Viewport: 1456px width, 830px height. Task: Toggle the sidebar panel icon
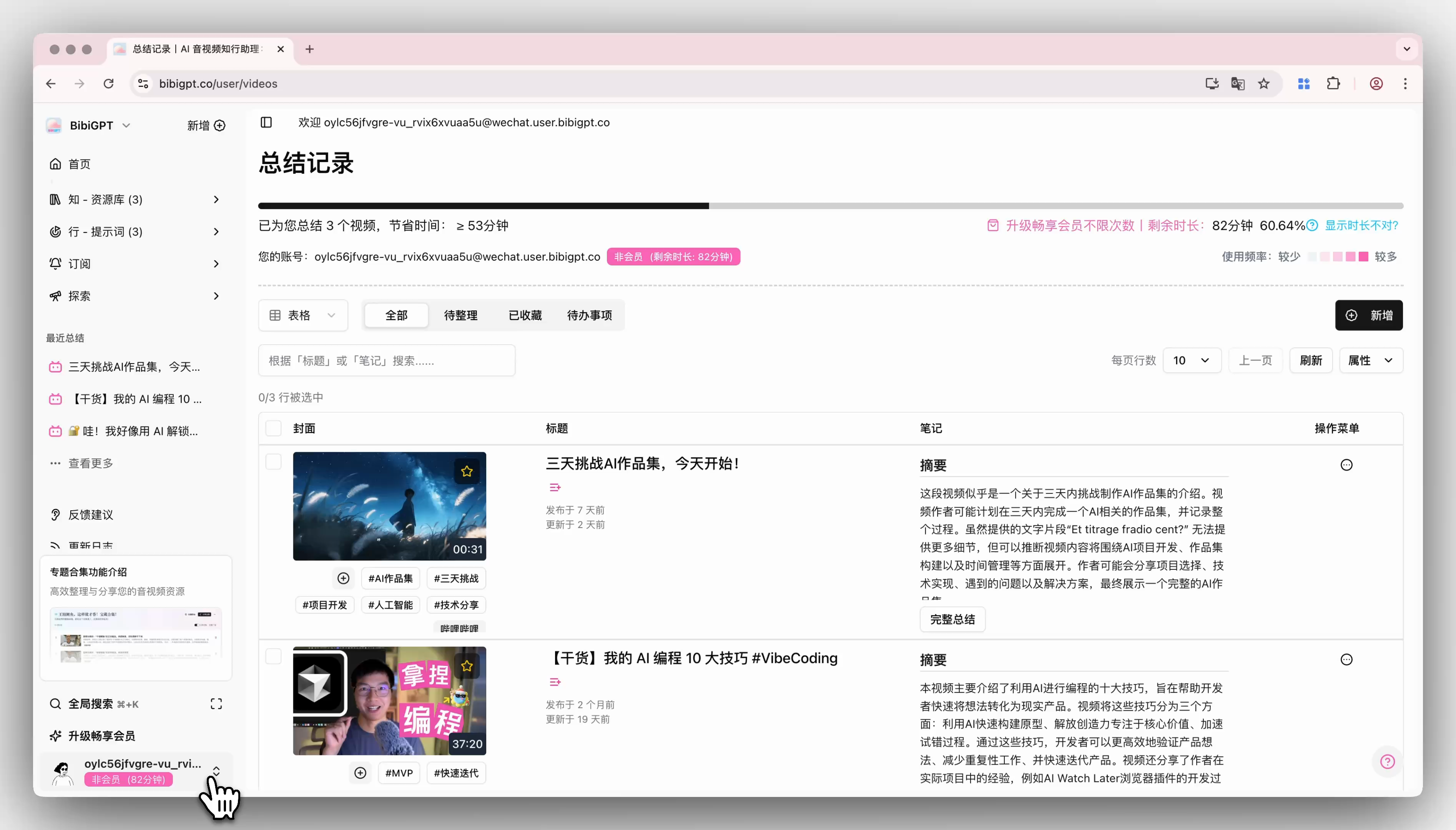coord(266,122)
